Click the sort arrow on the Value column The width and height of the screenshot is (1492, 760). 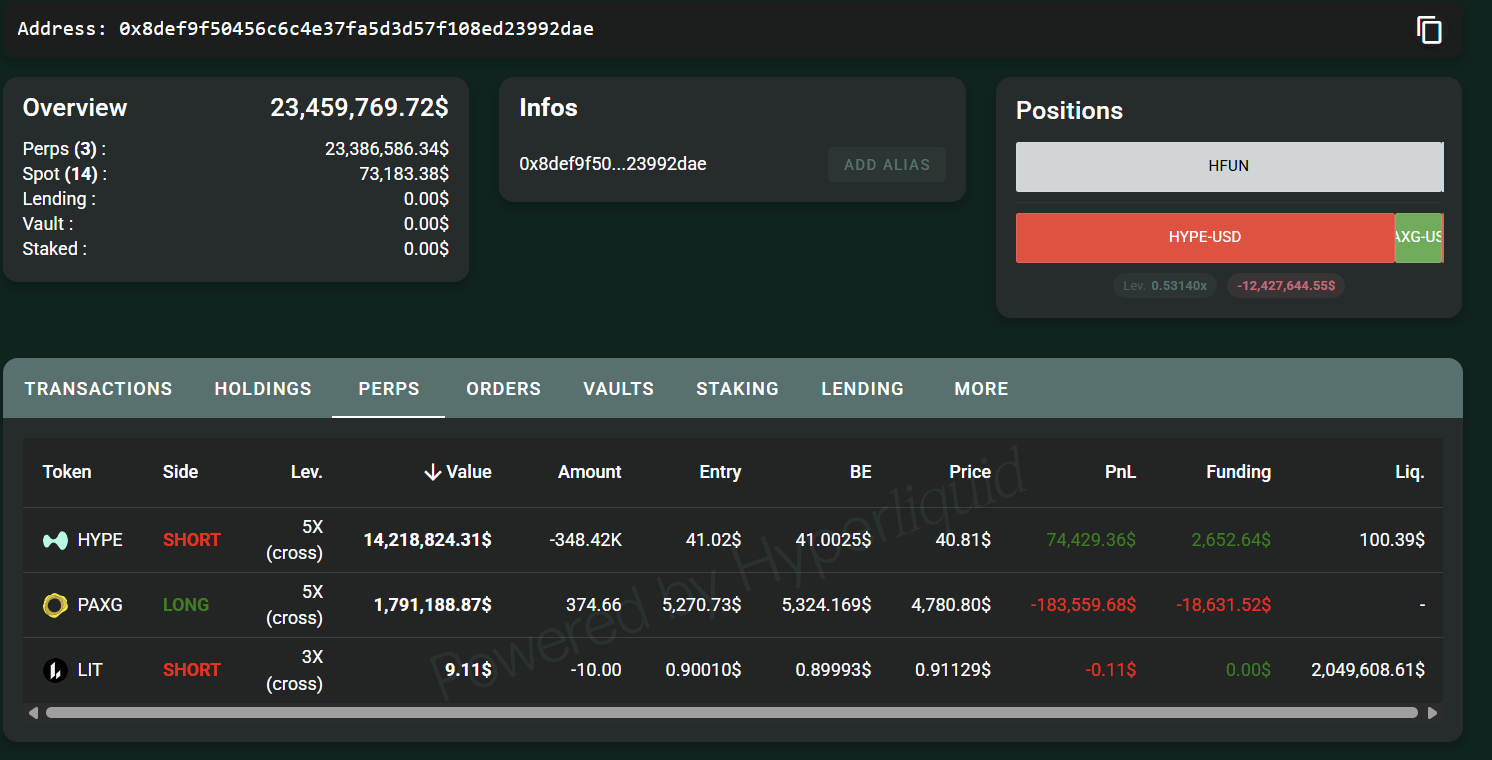point(431,471)
